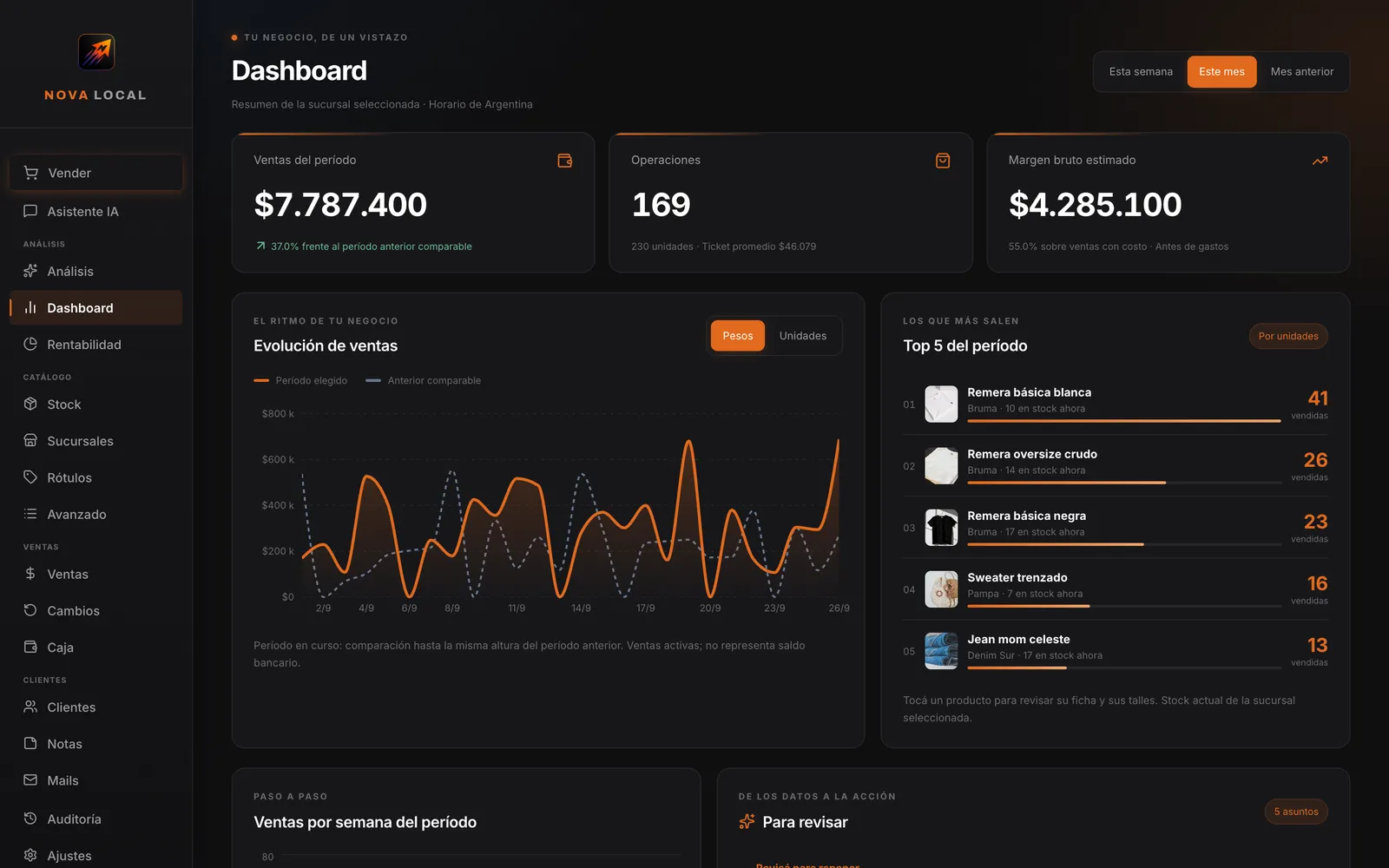Click Anterior comparable legend entry
The height and width of the screenshot is (868, 1389).
click(x=424, y=380)
